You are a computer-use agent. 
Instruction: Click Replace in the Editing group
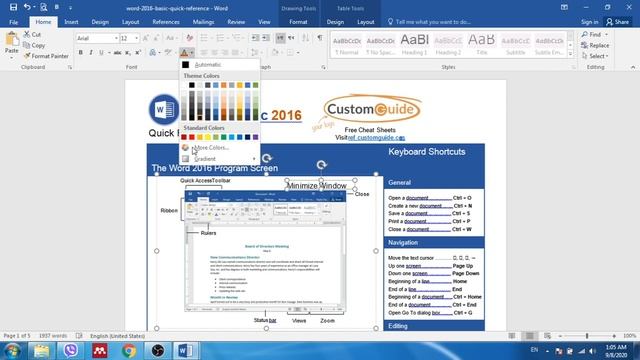[595, 45]
